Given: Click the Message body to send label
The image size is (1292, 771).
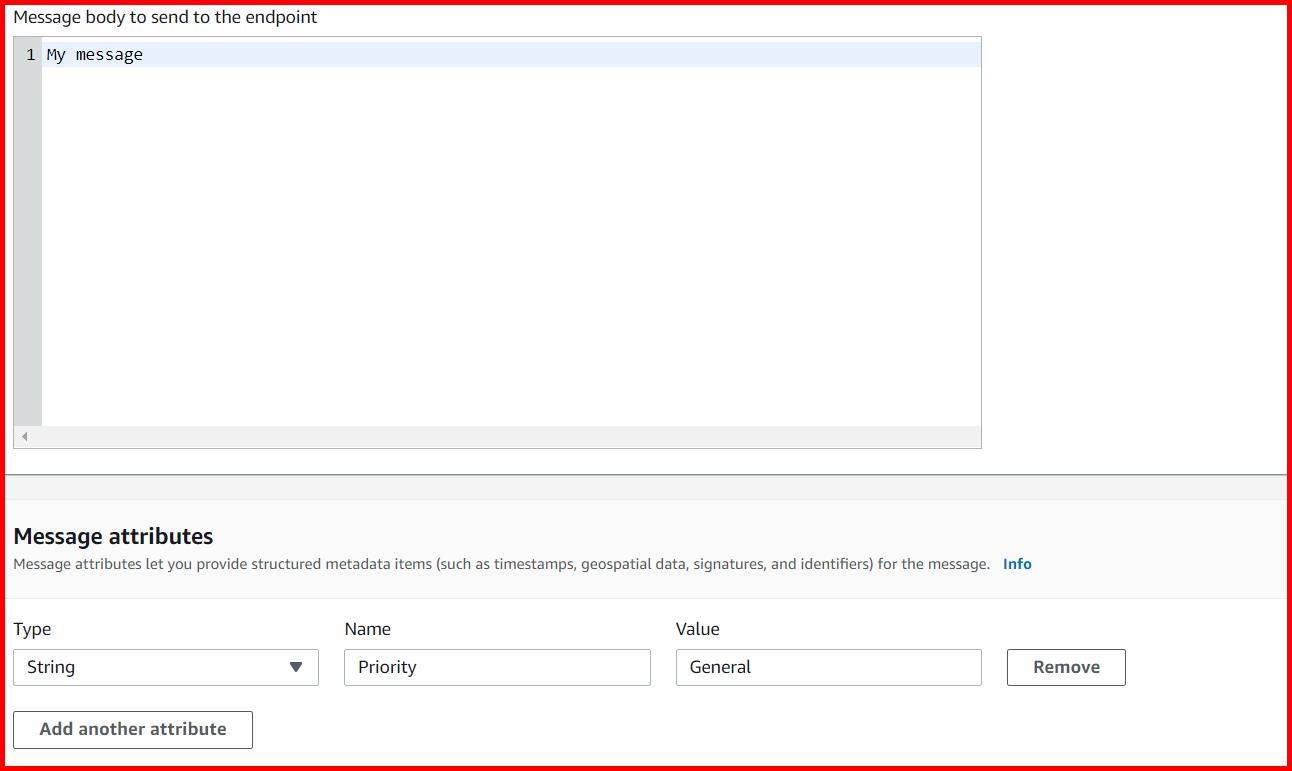Looking at the screenshot, I should [x=164, y=17].
